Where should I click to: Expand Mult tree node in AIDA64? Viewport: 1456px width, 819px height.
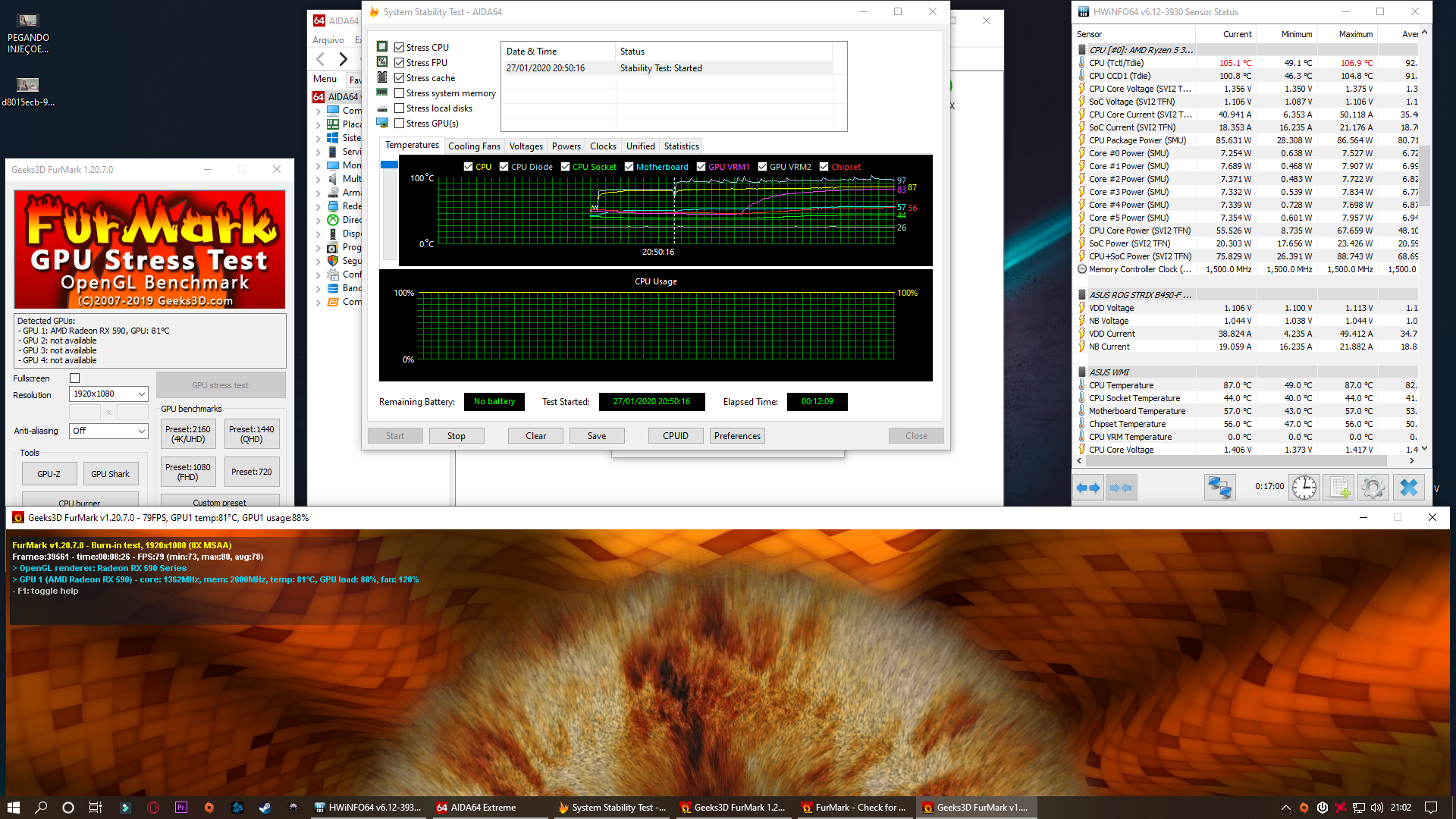tap(318, 179)
